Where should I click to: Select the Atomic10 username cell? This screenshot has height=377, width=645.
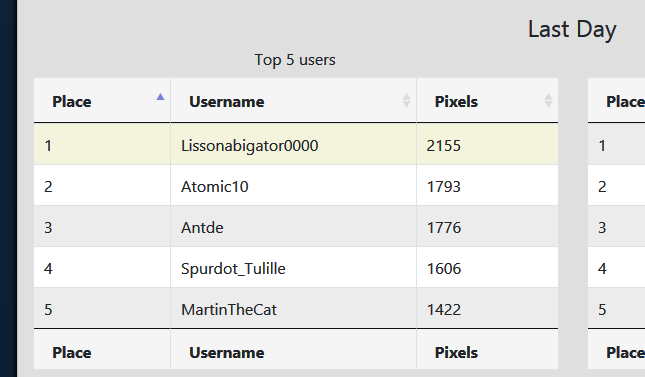tap(294, 187)
